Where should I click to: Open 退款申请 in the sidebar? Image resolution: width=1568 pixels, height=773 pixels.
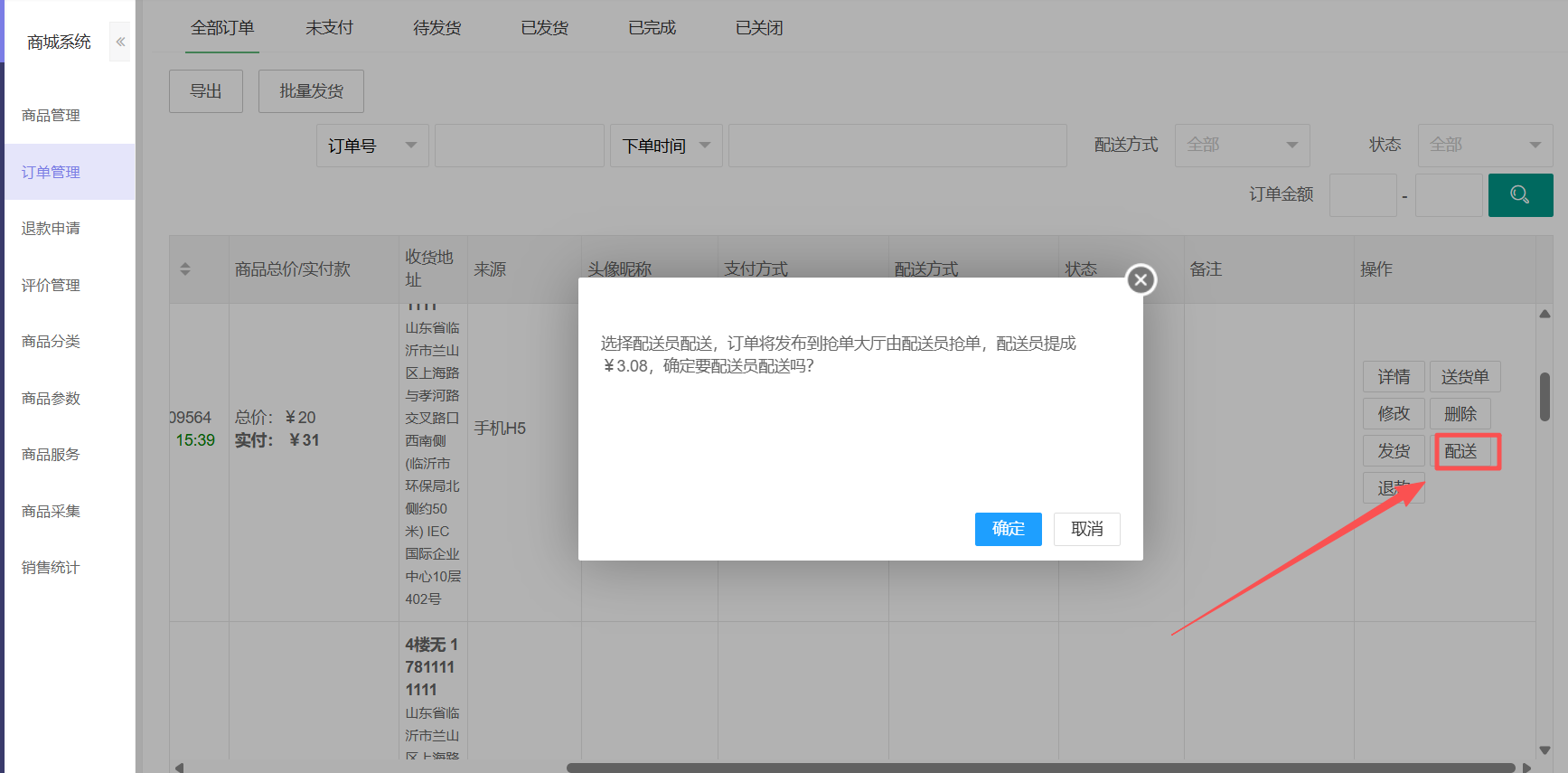pyautogui.click(x=52, y=229)
